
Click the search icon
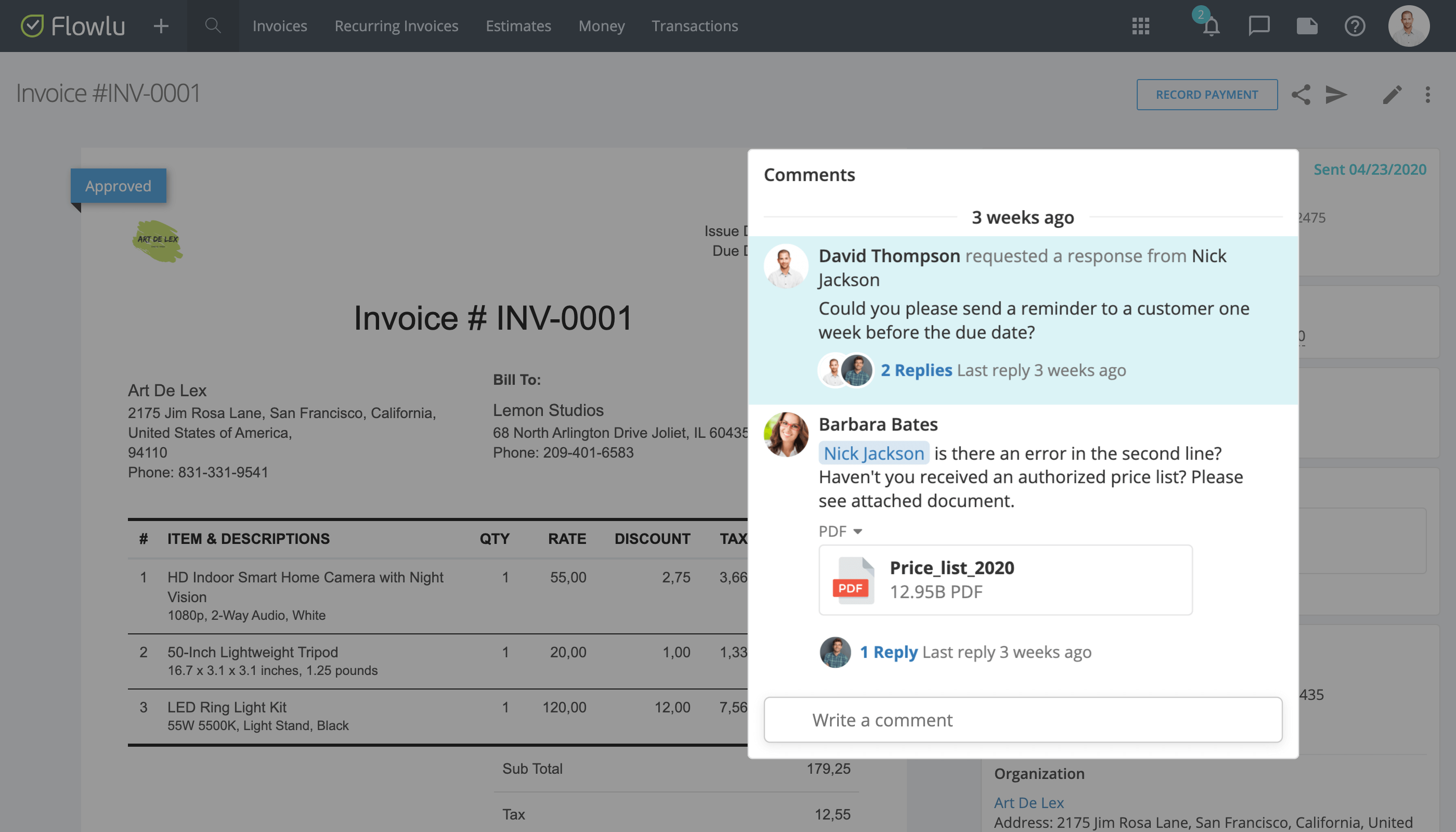point(213,25)
